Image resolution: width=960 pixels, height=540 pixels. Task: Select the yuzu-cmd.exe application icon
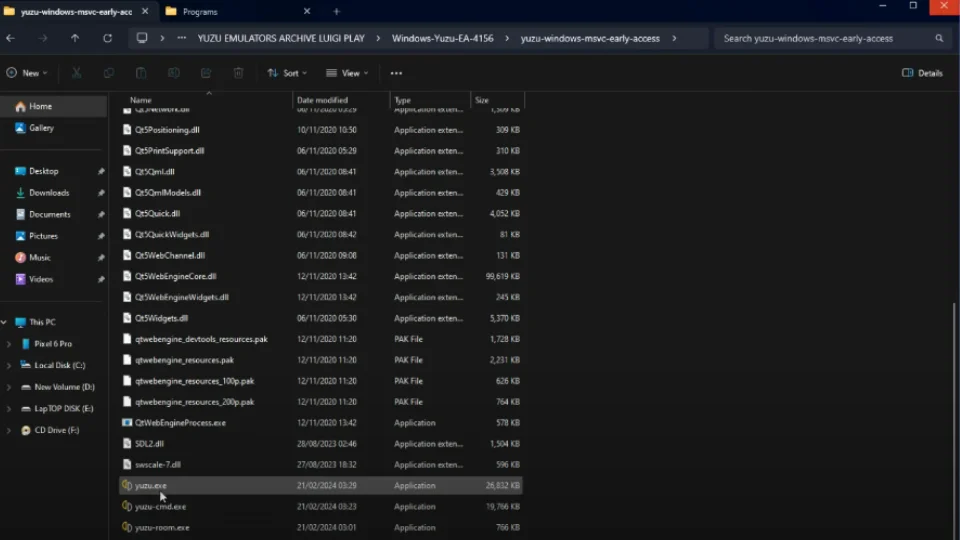pyautogui.click(x=127, y=506)
